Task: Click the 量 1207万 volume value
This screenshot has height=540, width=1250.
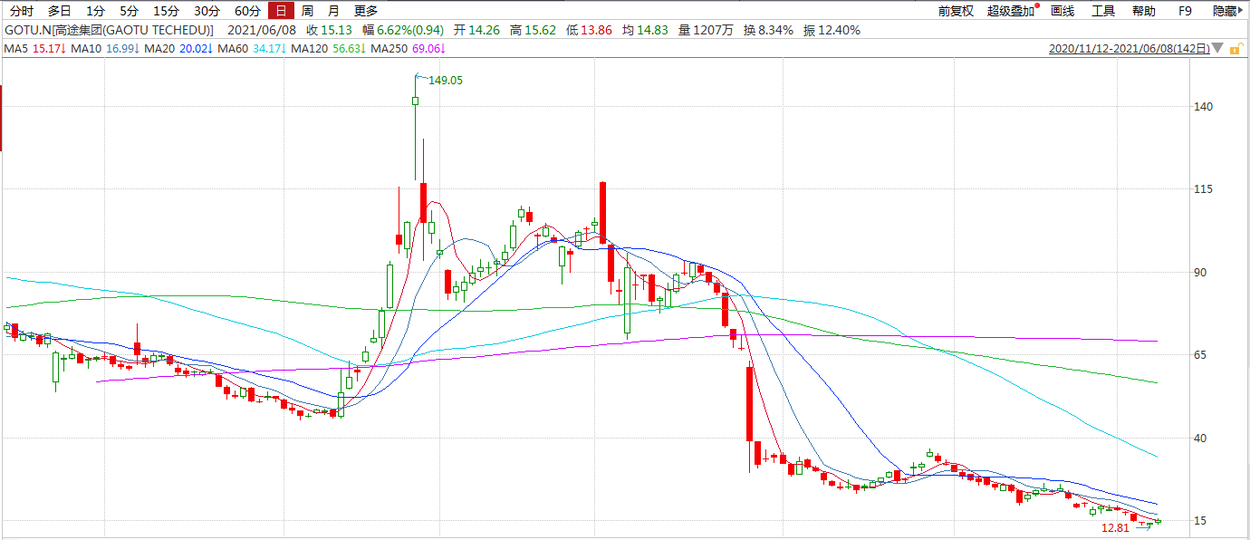Action: 706,30
